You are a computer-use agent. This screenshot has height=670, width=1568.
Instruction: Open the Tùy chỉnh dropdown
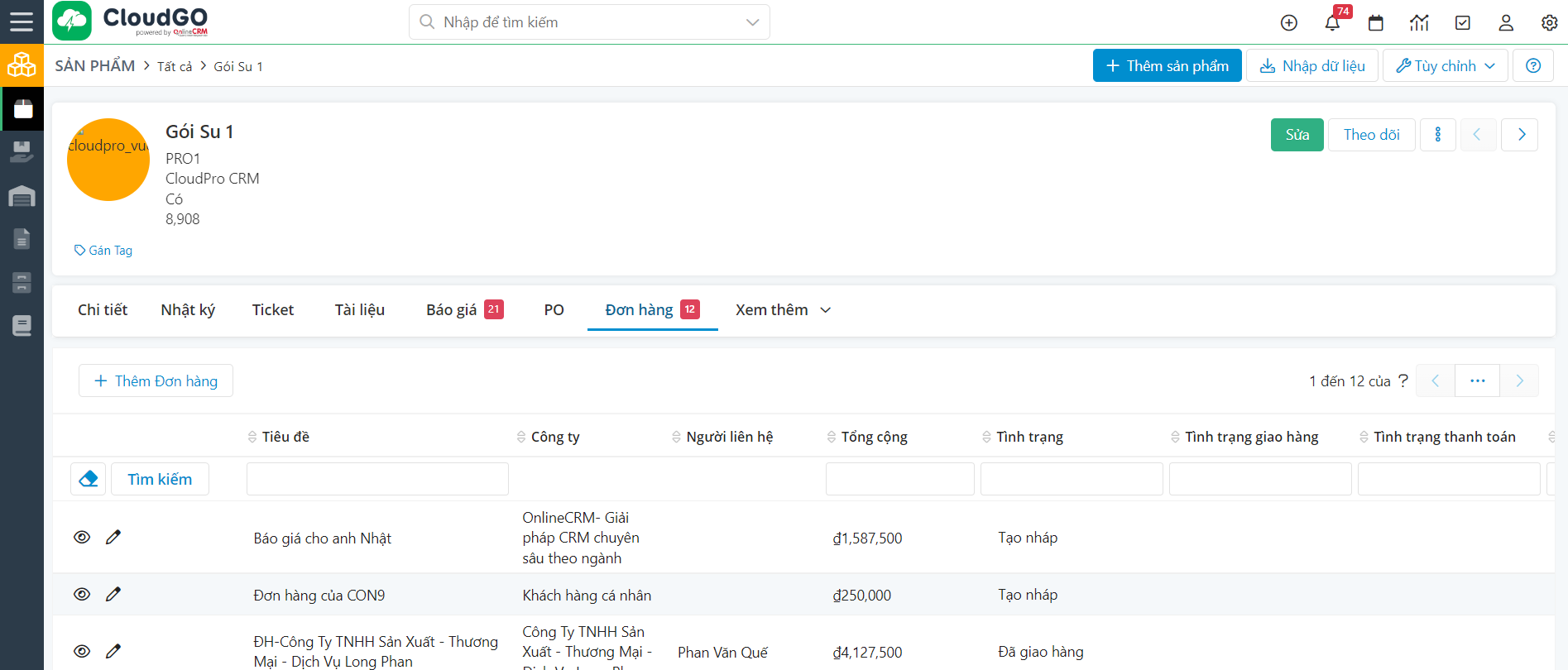1446,65
